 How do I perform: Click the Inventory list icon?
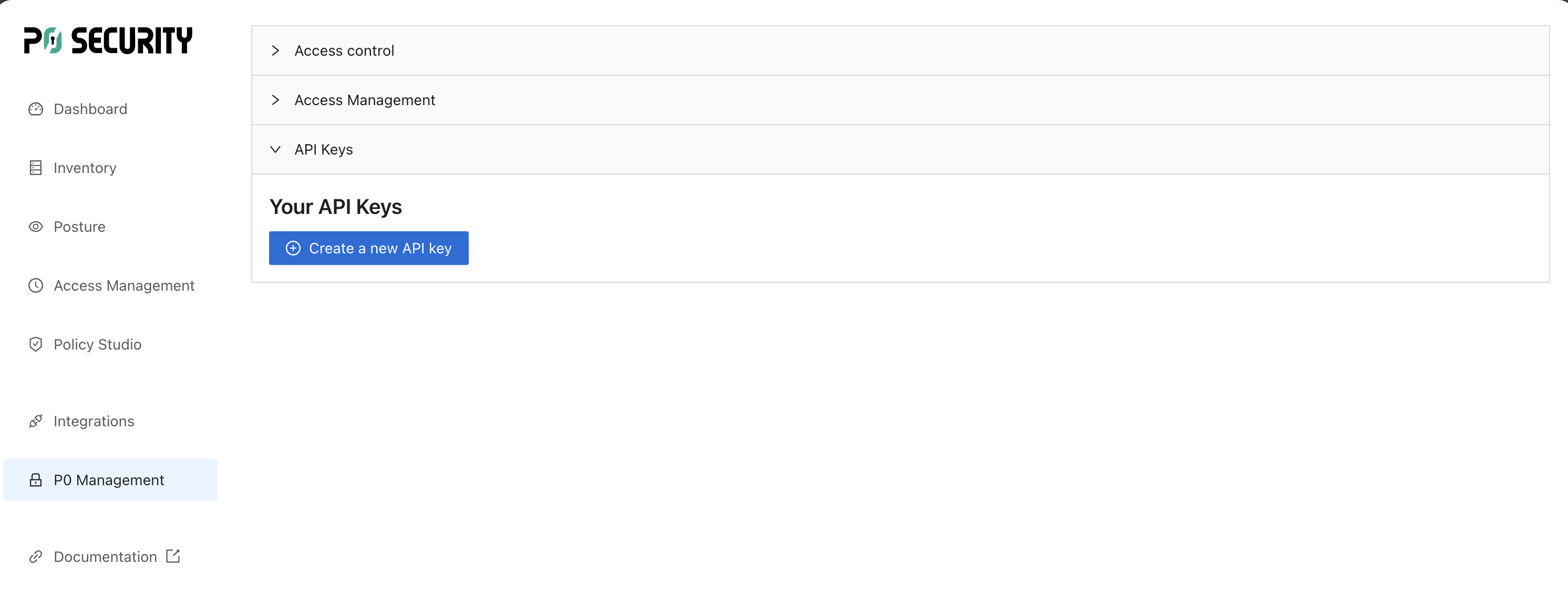36,168
